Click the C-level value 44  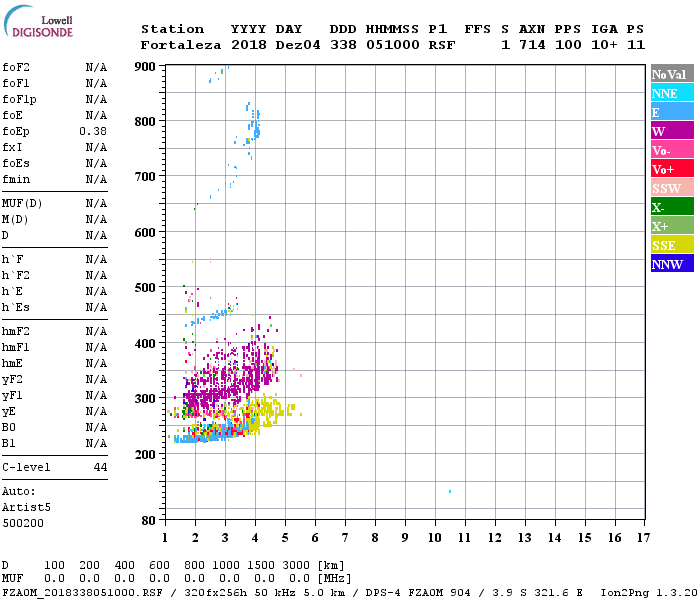pos(100,467)
